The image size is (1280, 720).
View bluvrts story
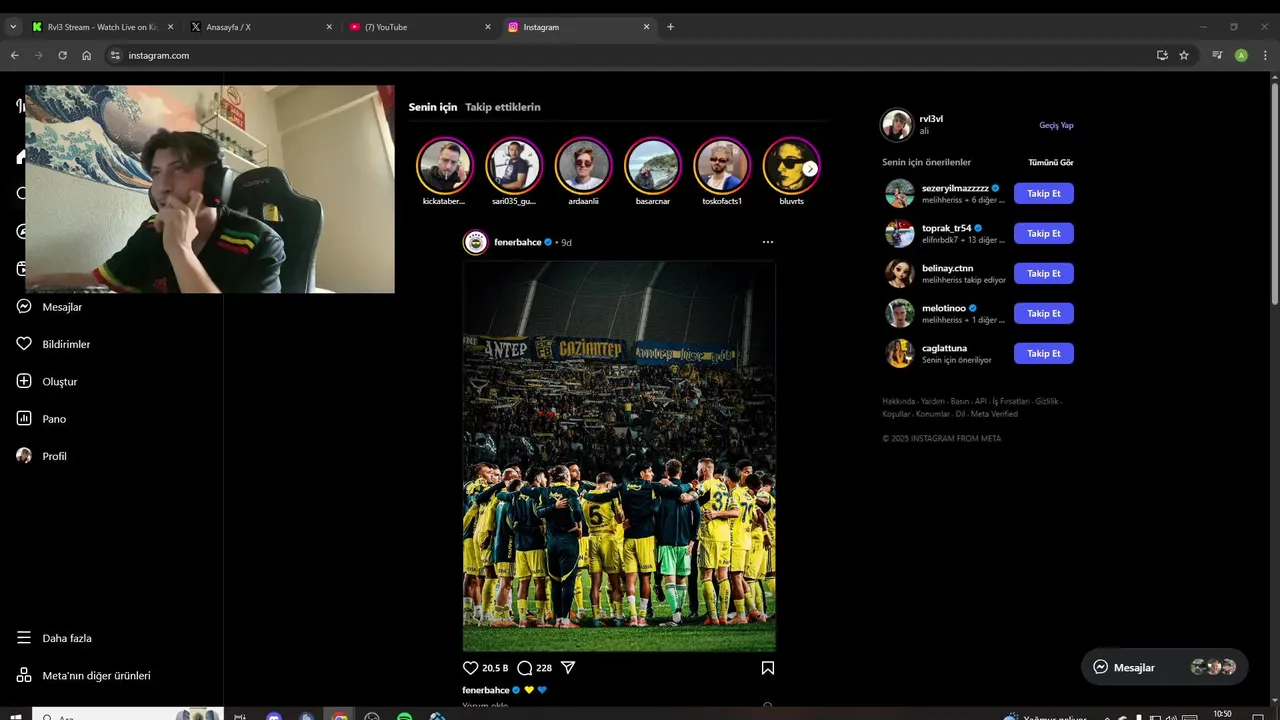[x=791, y=166]
